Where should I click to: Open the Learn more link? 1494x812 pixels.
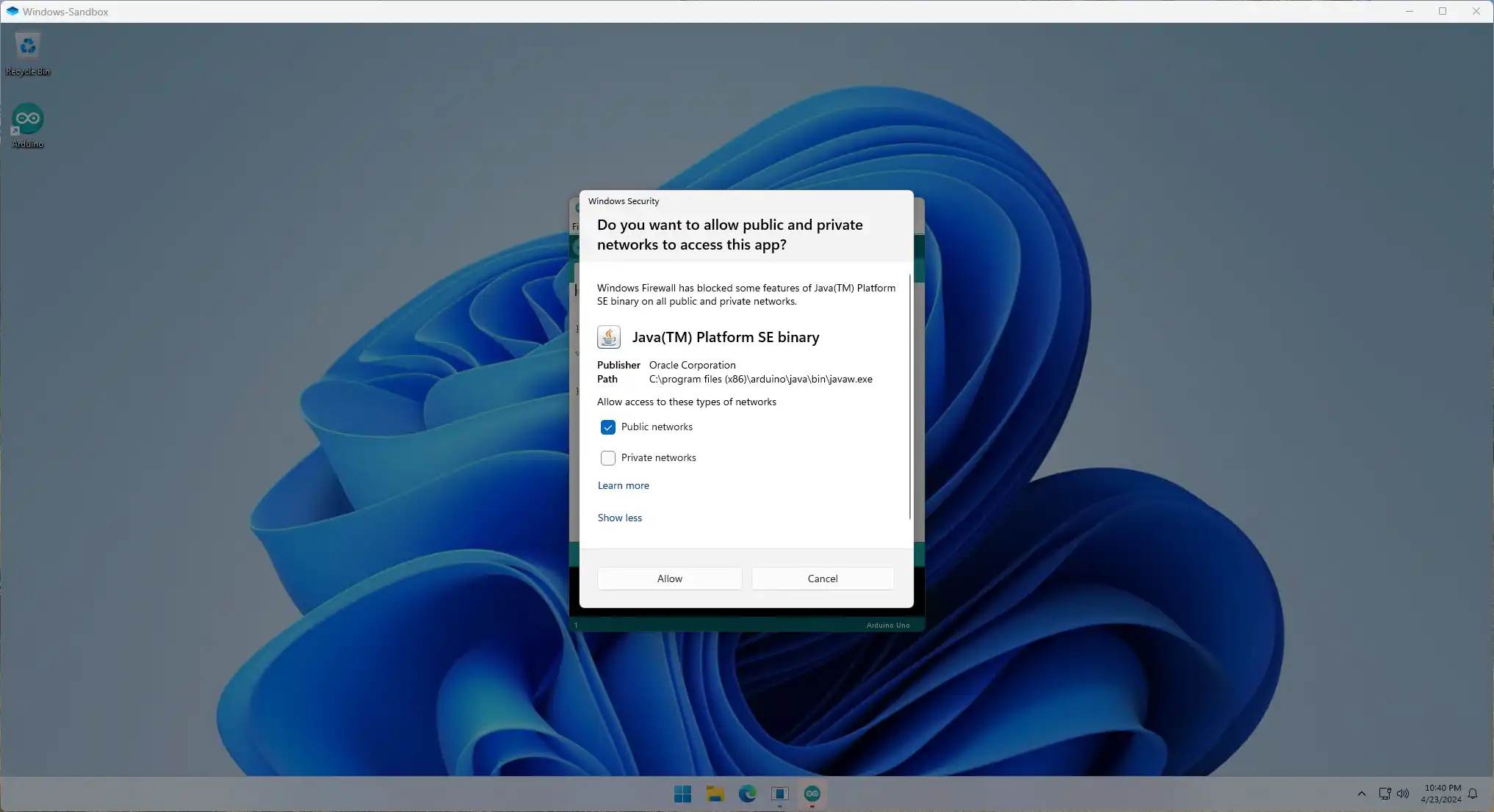623,485
